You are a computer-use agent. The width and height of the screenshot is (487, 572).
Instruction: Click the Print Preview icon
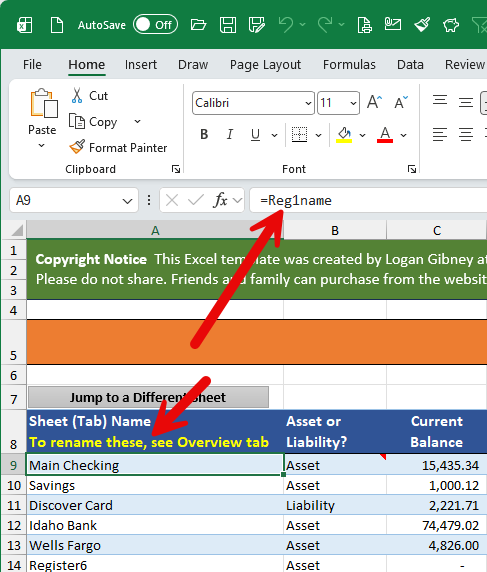click(x=364, y=25)
